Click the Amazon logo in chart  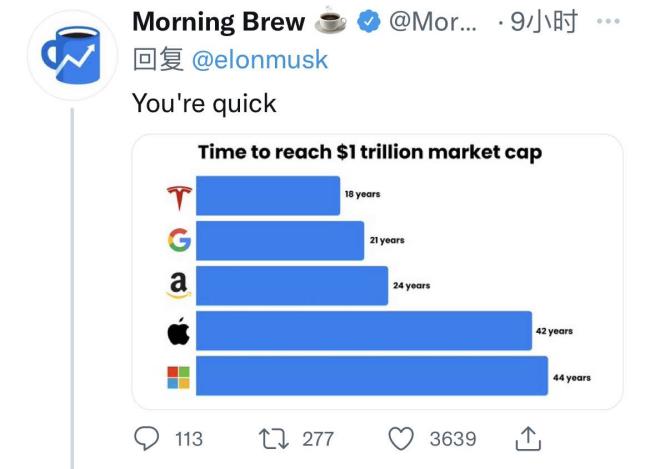179,285
